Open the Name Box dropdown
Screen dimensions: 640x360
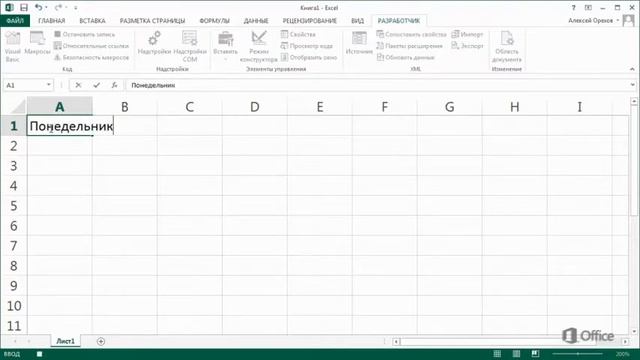[49, 85]
